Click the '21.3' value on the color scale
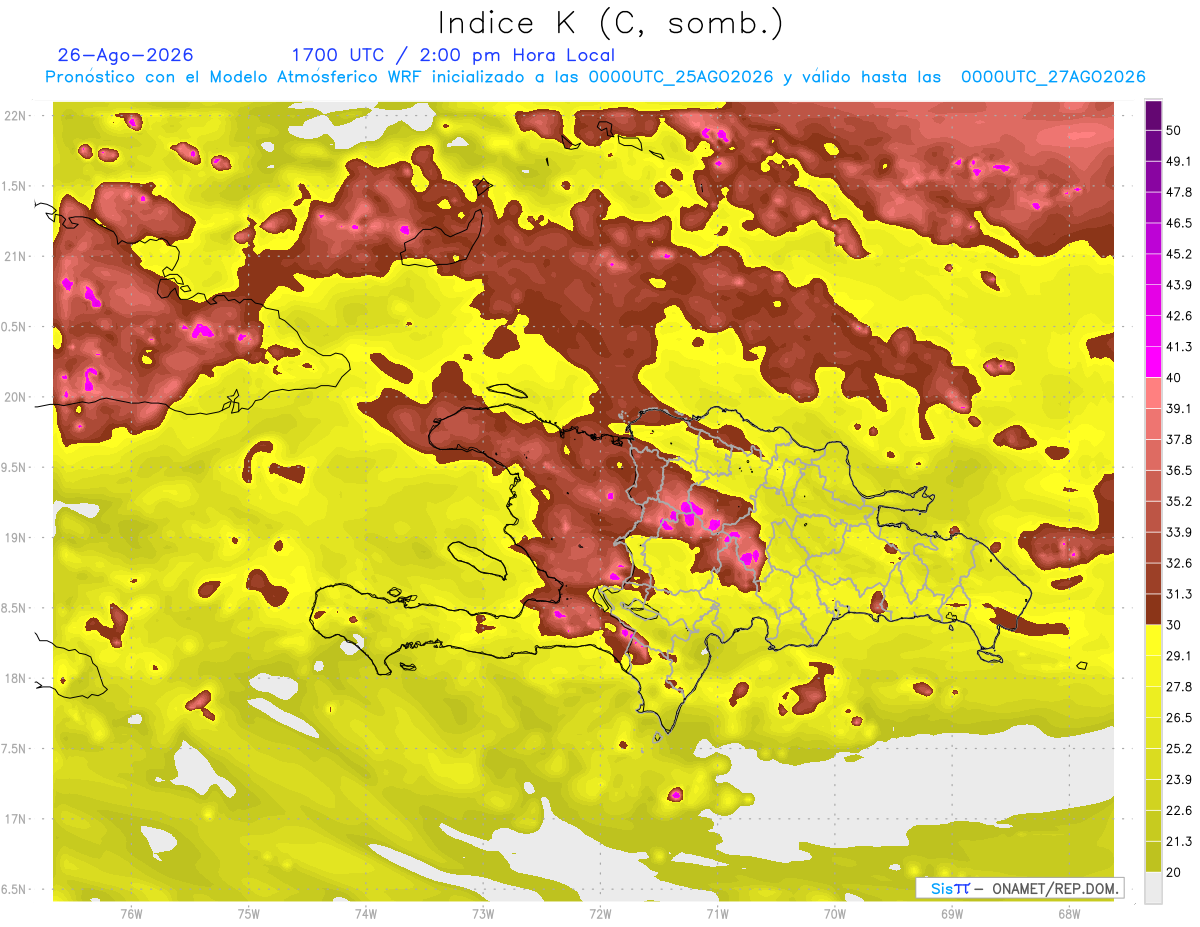 pos(1178,841)
